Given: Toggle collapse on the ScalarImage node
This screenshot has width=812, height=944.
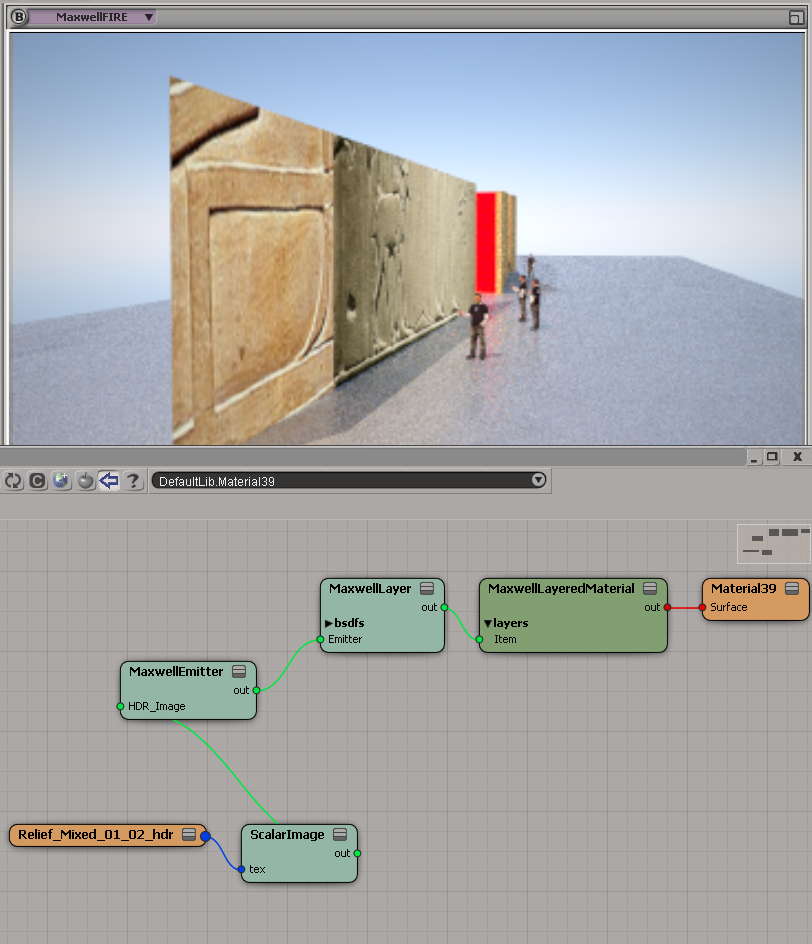Looking at the screenshot, I should (340, 835).
